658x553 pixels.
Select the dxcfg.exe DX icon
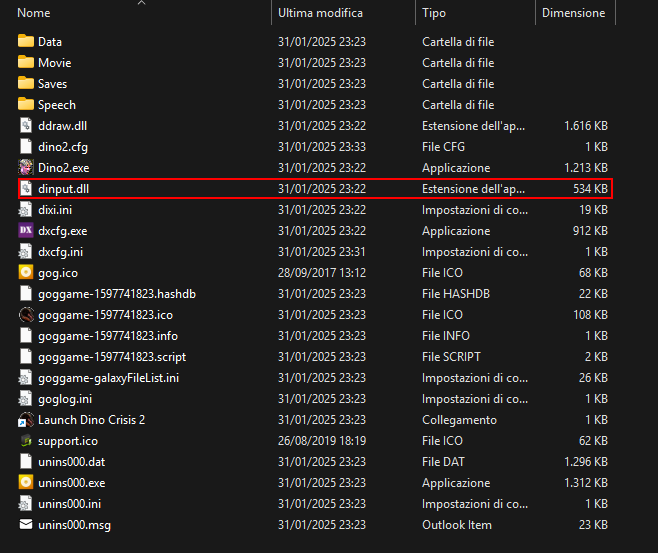click(x=26, y=230)
